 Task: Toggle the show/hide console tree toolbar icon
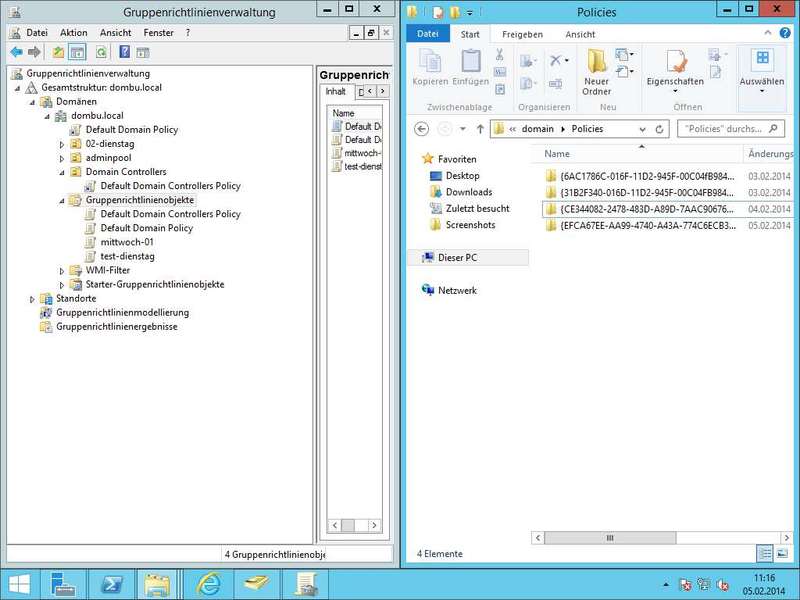click(x=77, y=52)
